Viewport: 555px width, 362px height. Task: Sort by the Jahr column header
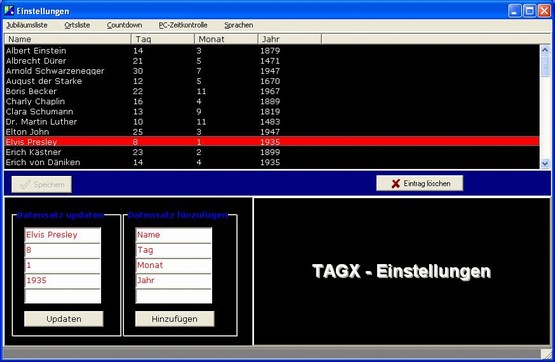click(x=290, y=39)
